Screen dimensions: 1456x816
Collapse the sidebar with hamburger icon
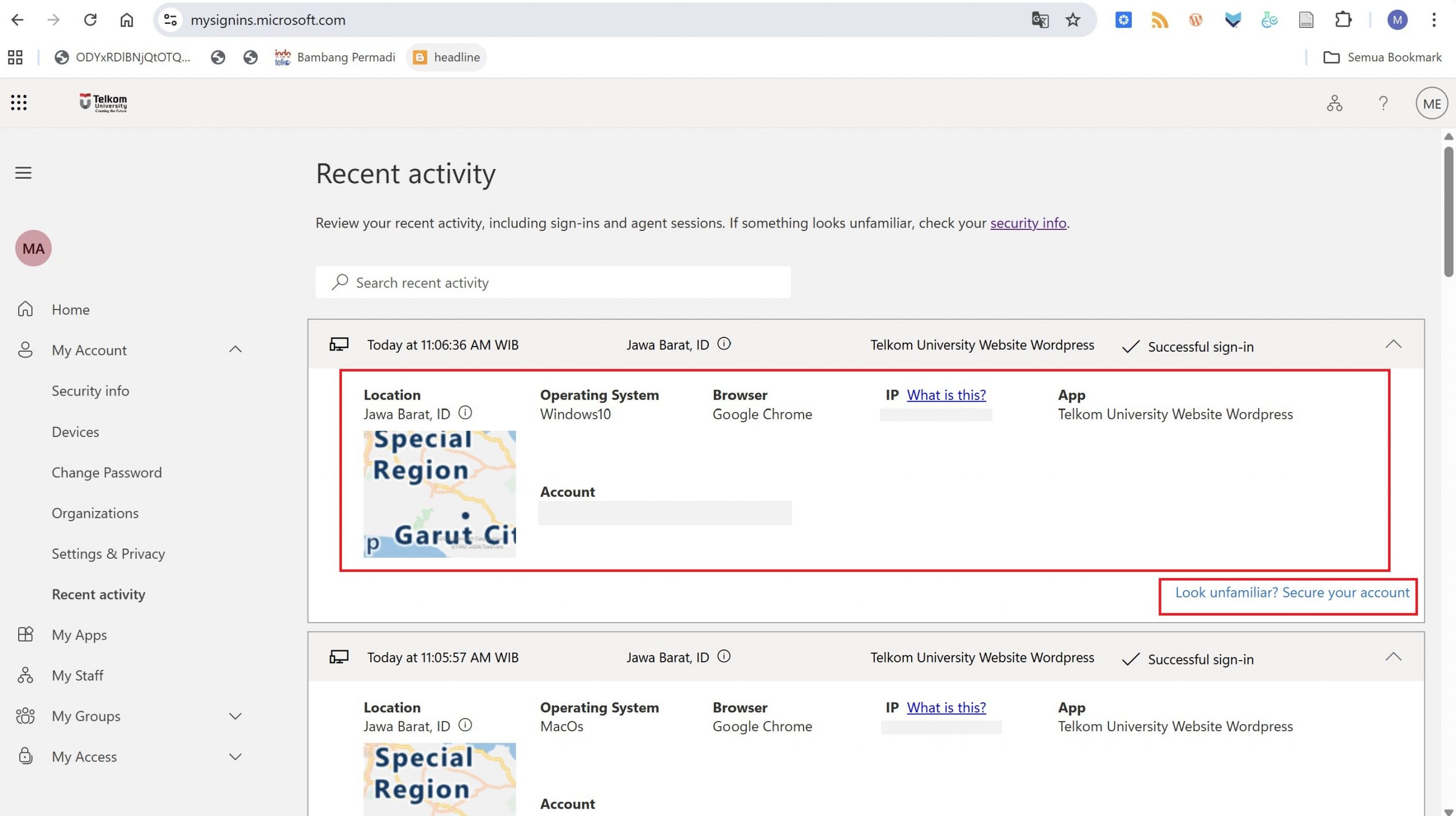23,172
